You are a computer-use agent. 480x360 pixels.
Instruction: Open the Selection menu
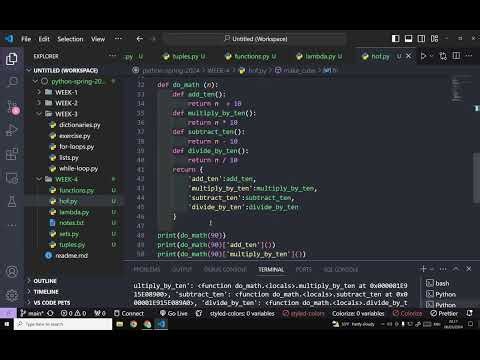point(70,39)
